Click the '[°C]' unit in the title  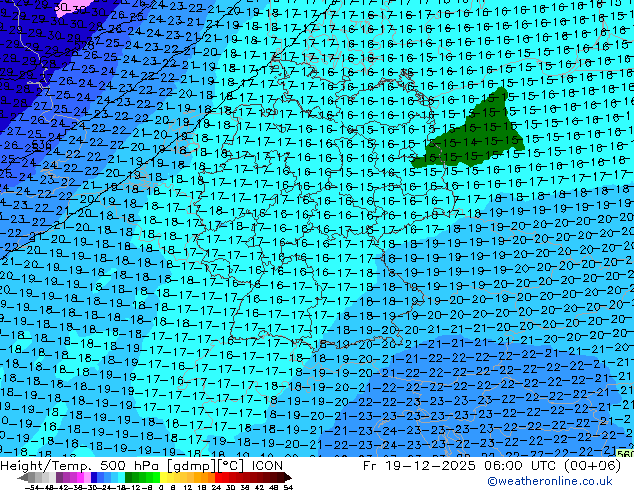pos(230,466)
